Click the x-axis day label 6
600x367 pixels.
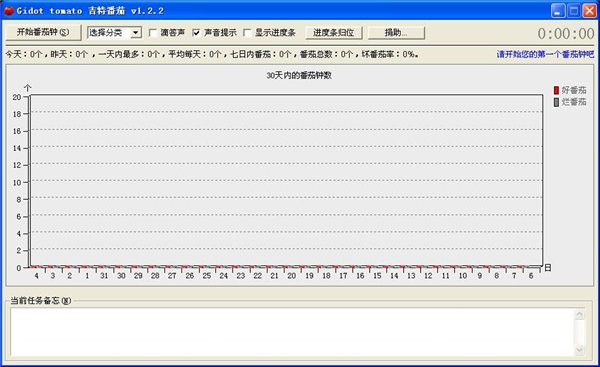point(531,276)
